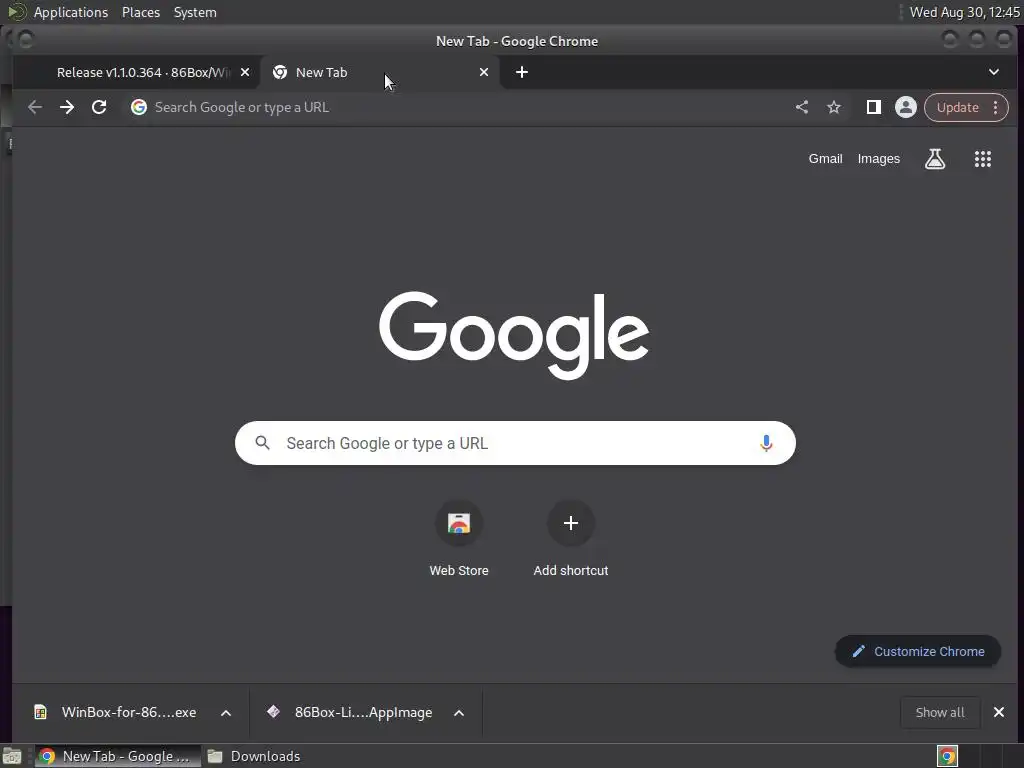Open the Web Store shortcut

(458, 539)
